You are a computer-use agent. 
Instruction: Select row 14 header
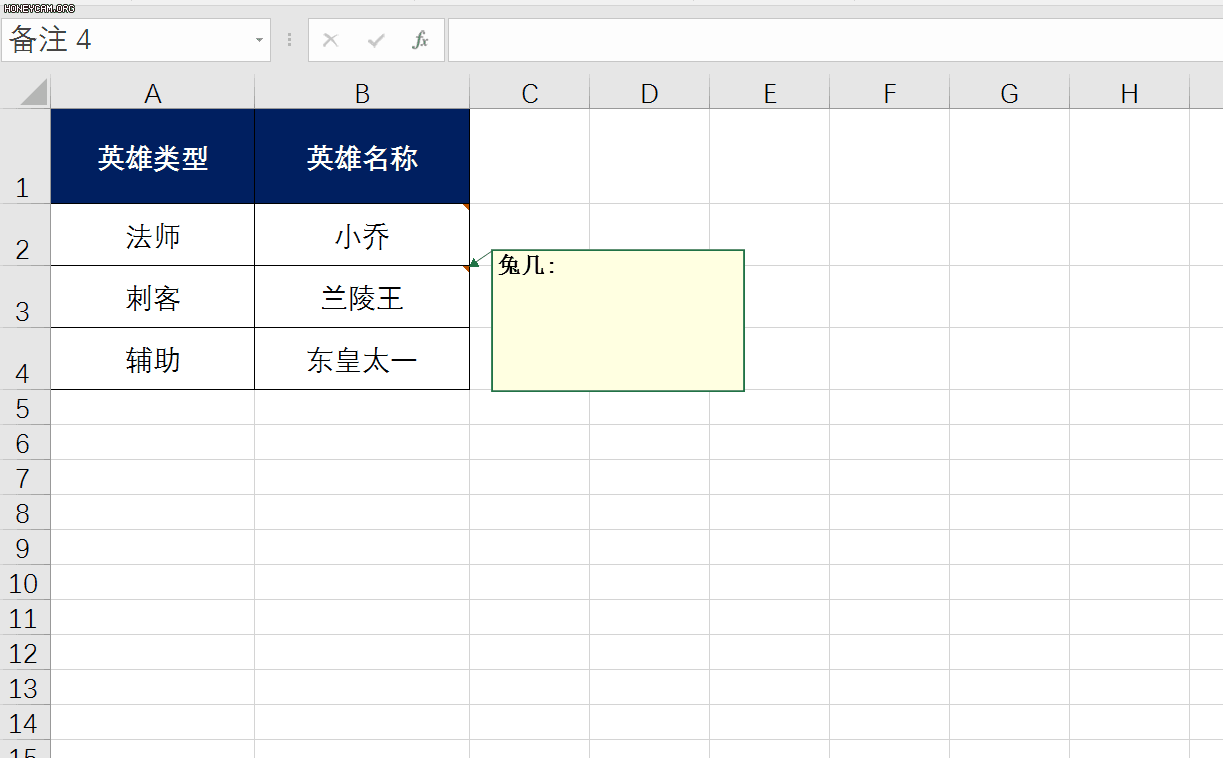click(25, 722)
